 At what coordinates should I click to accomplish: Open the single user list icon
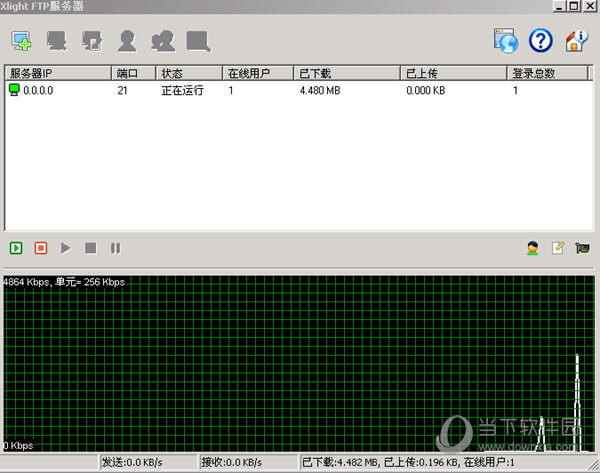pos(127,41)
